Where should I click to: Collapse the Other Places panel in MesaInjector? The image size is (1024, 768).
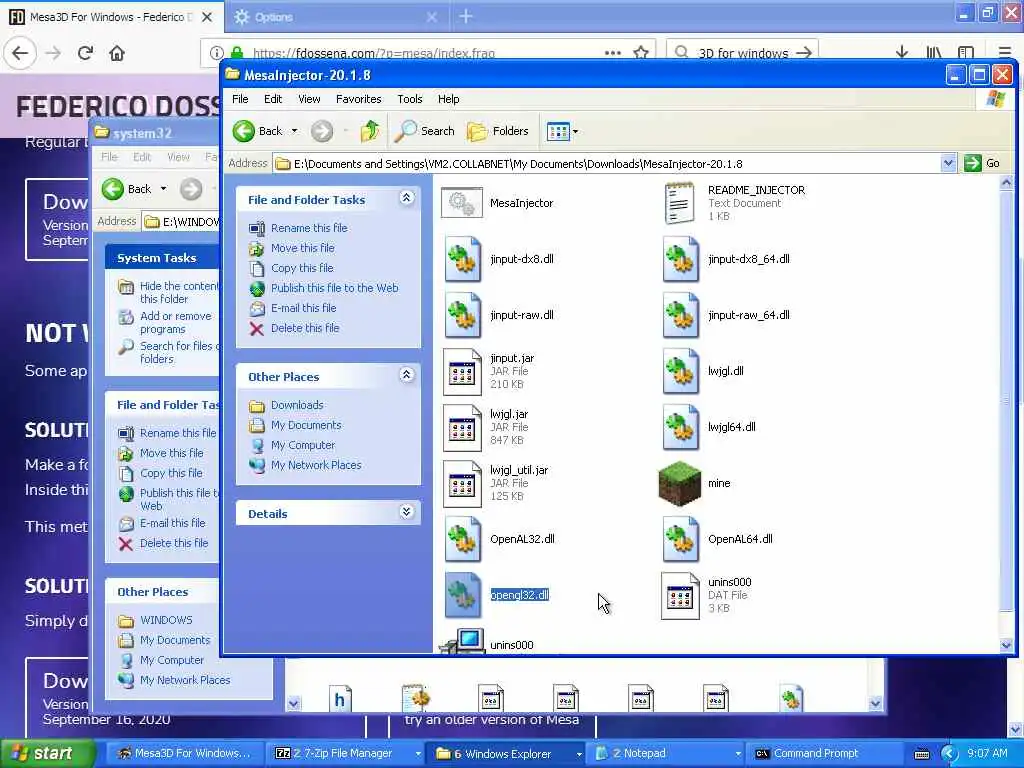[406, 375]
